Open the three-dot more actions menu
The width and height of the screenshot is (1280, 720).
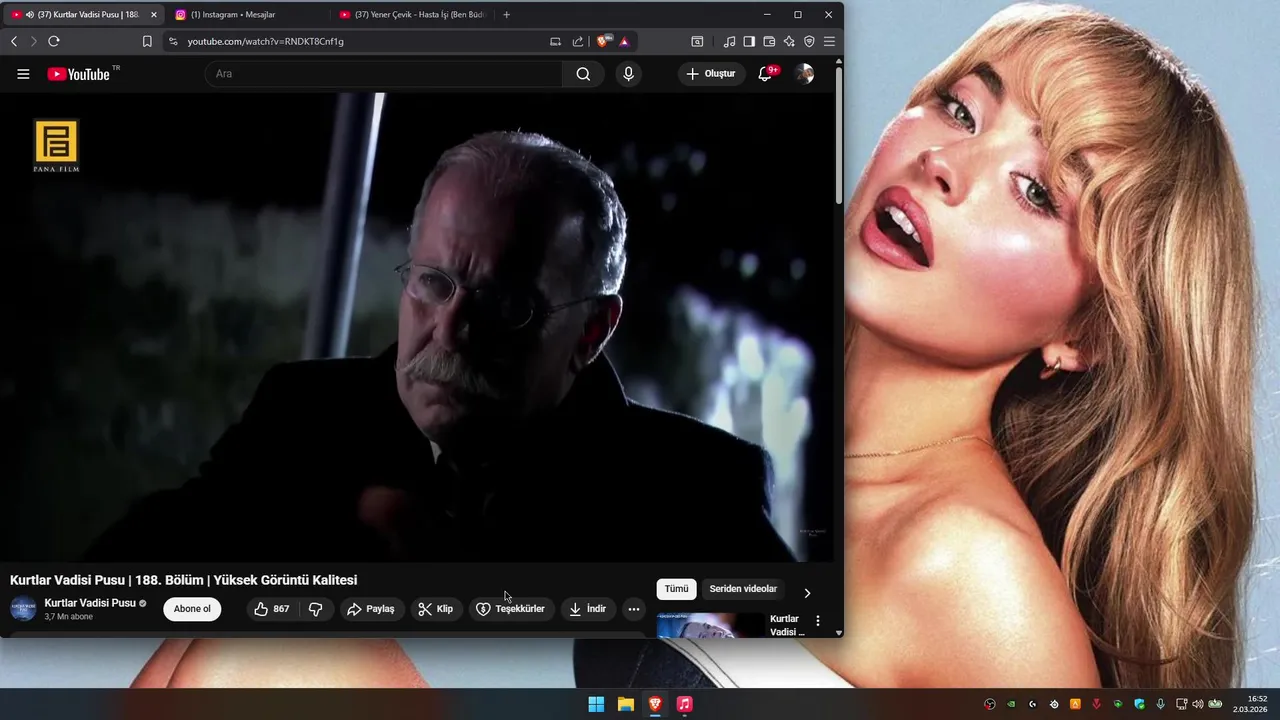tap(634, 609)
